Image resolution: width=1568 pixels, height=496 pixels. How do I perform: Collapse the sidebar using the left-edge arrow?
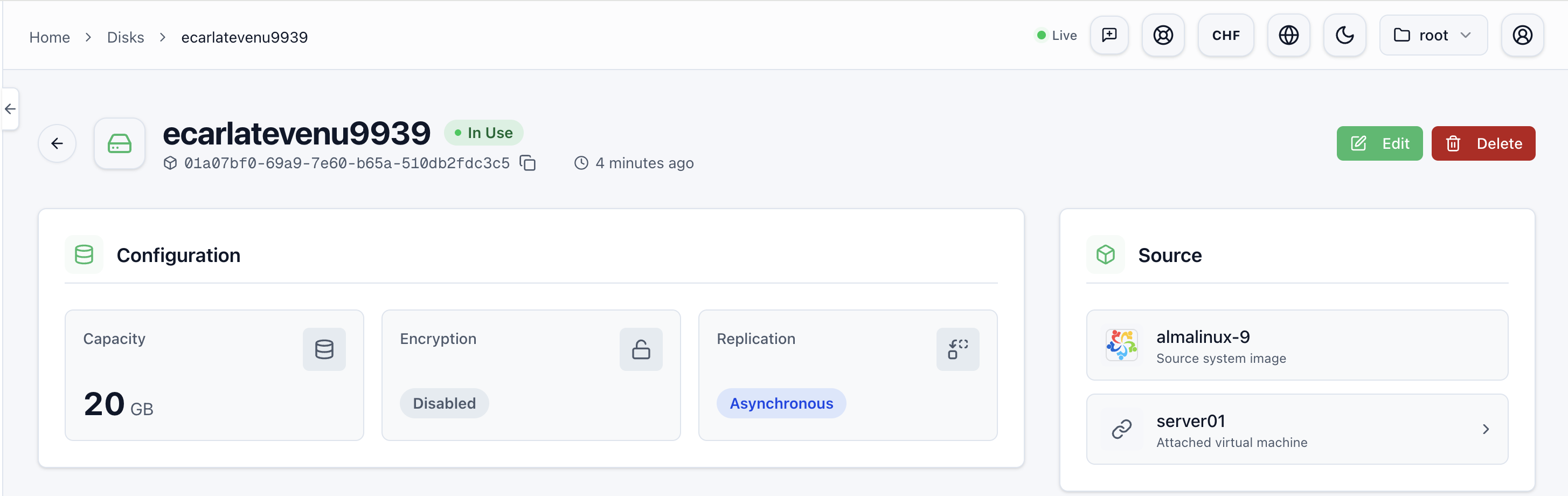pos(10,109)
